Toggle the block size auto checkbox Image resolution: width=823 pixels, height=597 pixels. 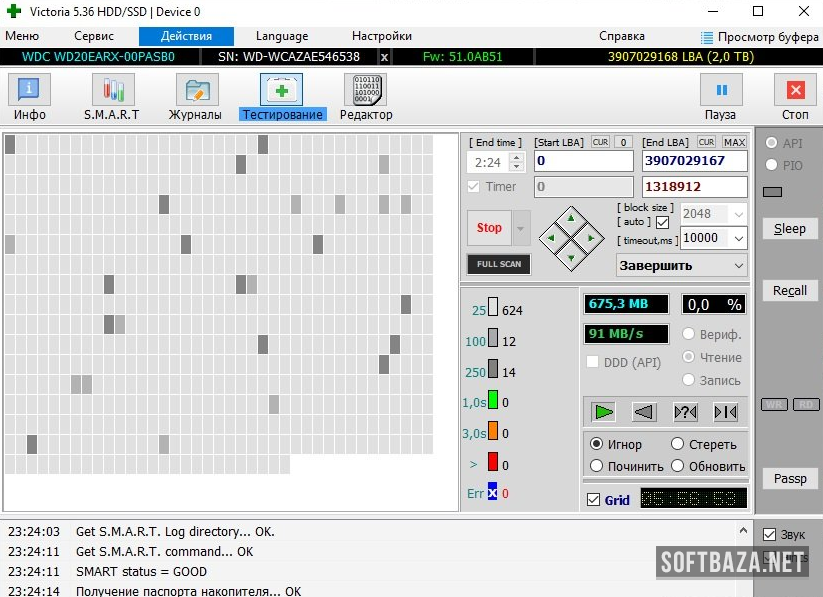(x=662, y=222)
